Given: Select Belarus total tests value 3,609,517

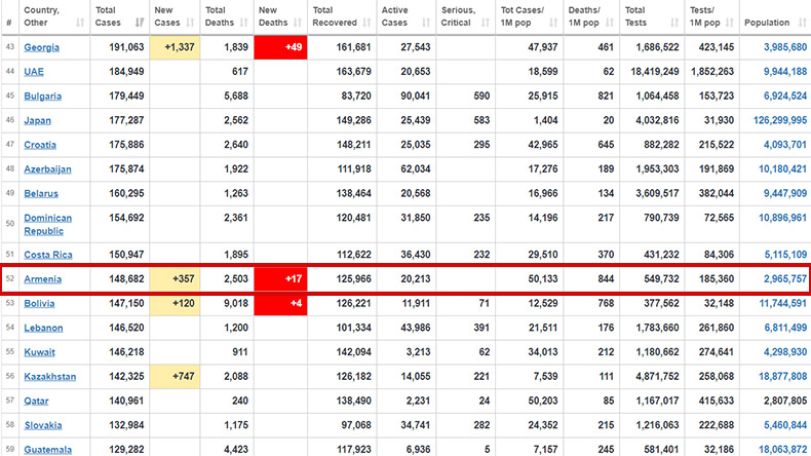Looking at the screenshot, I should tap(656, 193).
